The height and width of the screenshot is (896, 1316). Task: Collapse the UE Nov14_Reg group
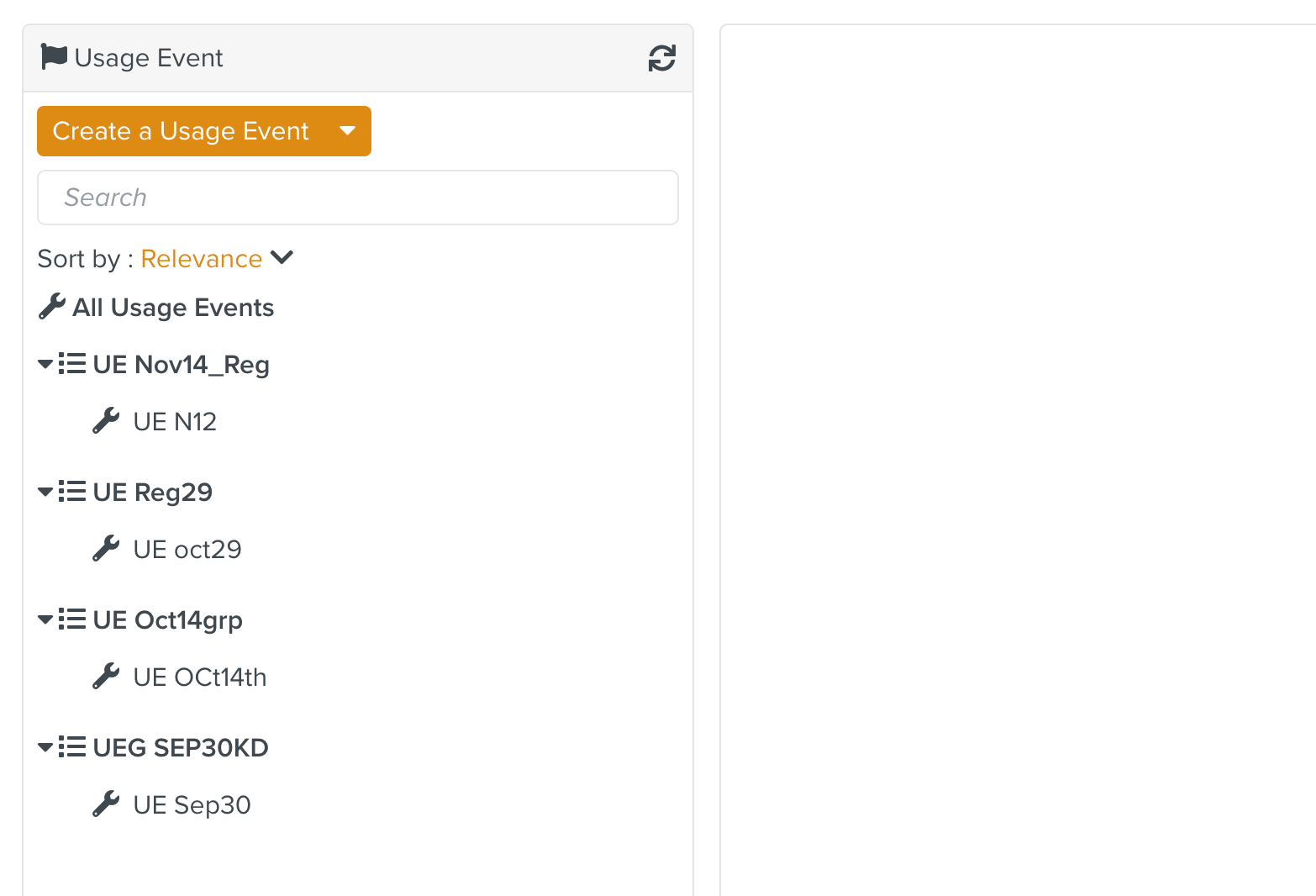pos(45,364)
